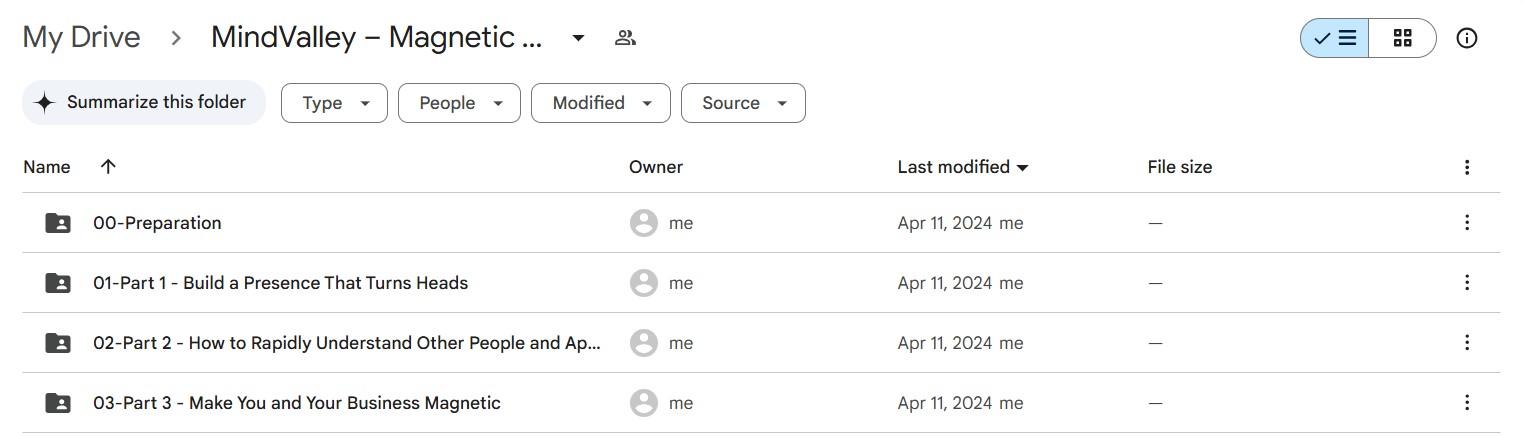The image size is (1523, 436).
Task: Open the Source filter dropdown
Action: 743,103
